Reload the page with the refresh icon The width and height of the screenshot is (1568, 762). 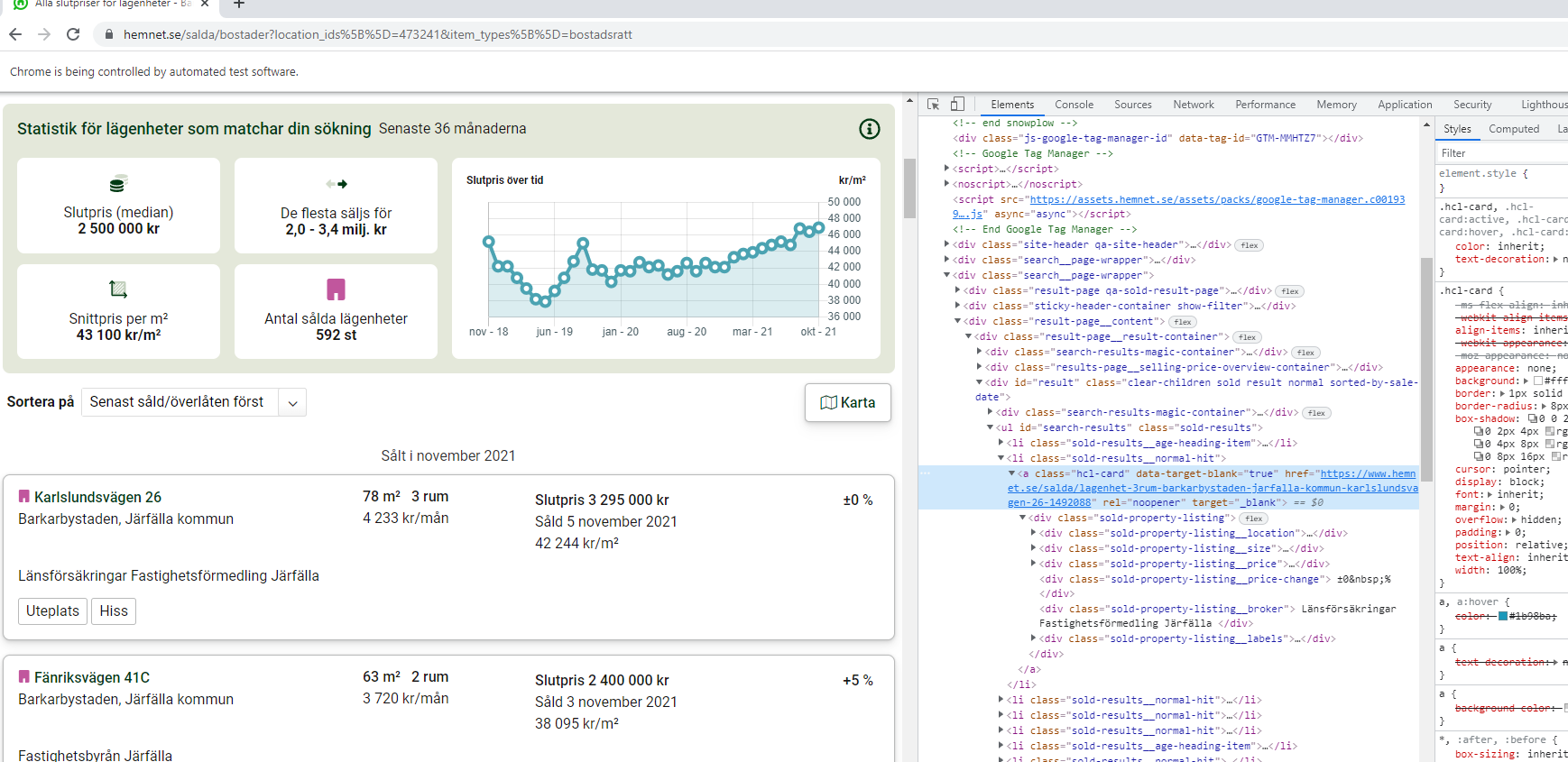click(73, 34)
